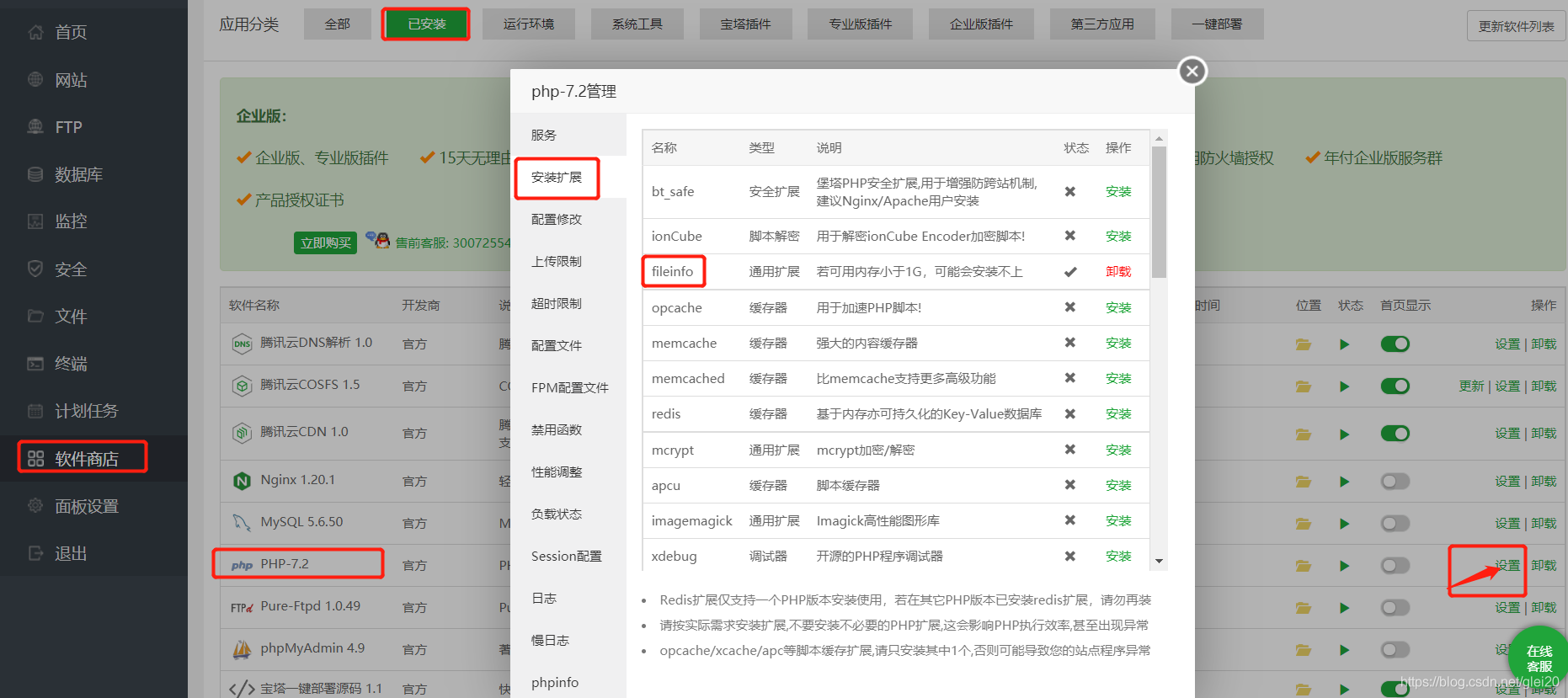Screen dimensions: 1568x698
Task: Select 性能调整 in PHP manager menu
Action: coord(557,472)
